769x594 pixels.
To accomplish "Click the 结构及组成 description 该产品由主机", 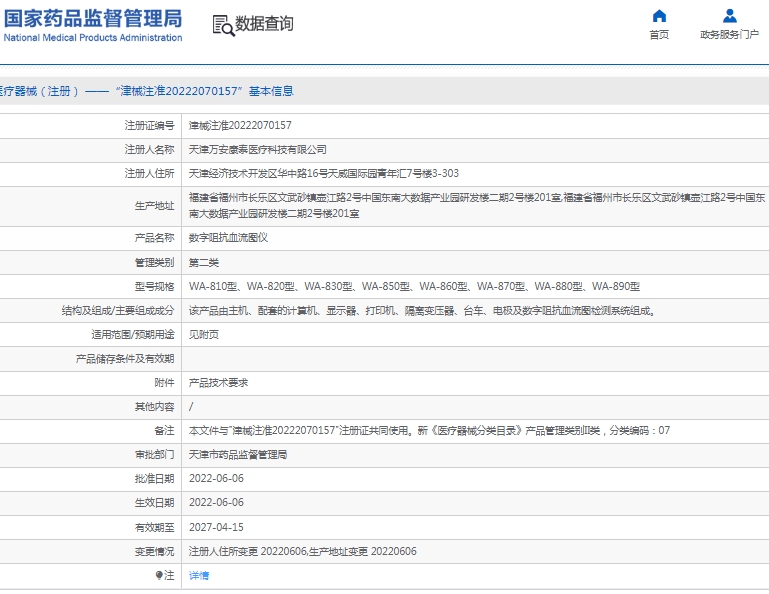I will click(422, 310).
